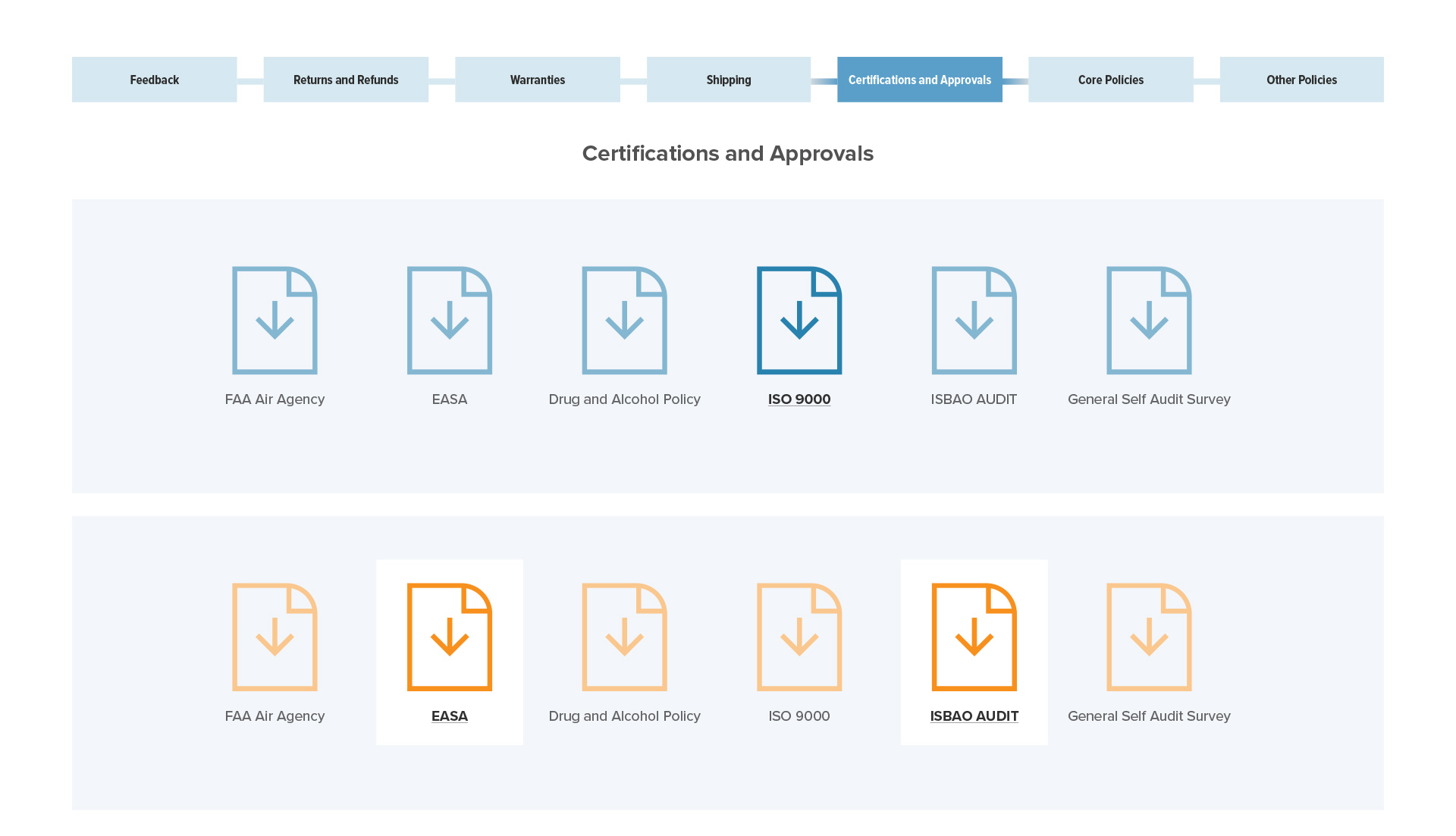Open the Core Policies tab
Screen dimensions: 1456x836
(1111, 80)
